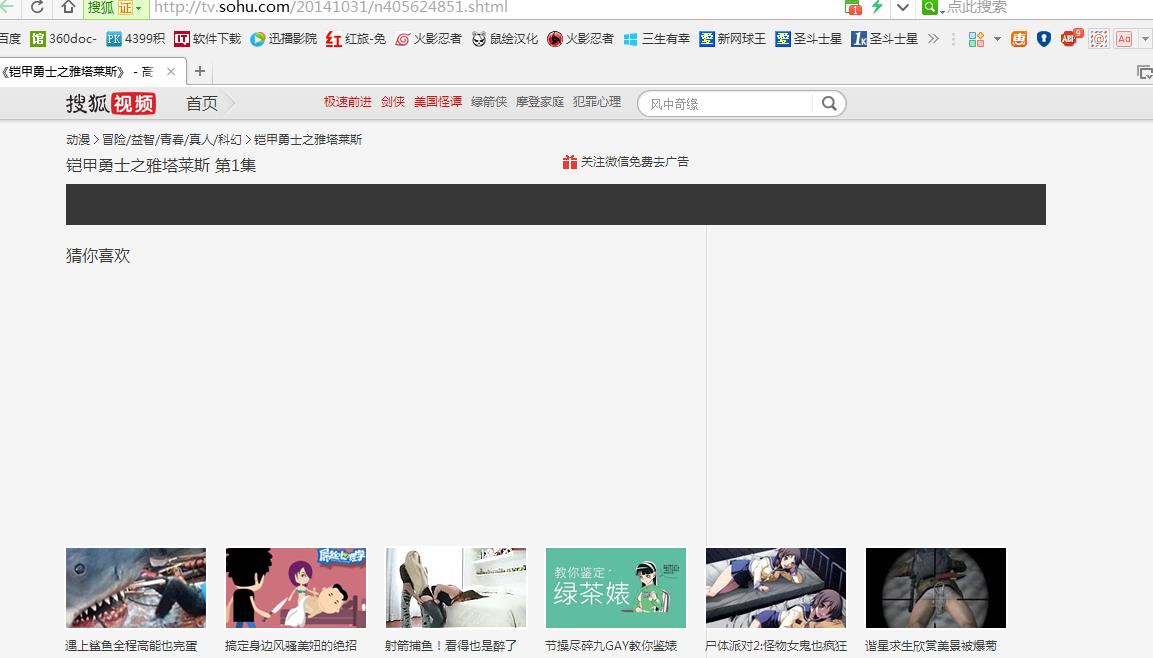Open the 搞定身边风骚美妞的绝招 cartoon thumbnail
The image size is (1153, 658).
point(296,587)
